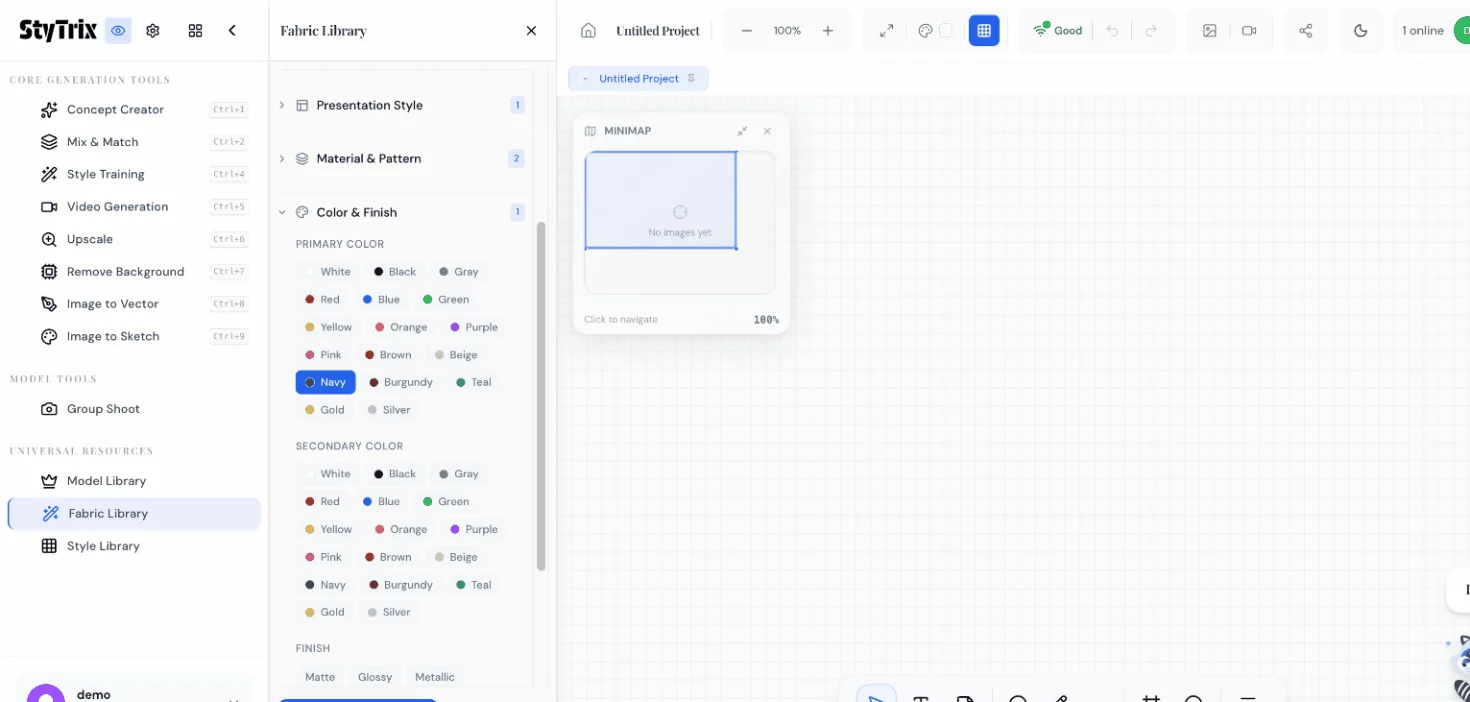The width and height of the screenshot is (1470, 702).
Task: Click the minimap preview to navigate
Action: (x=679, y=222)
